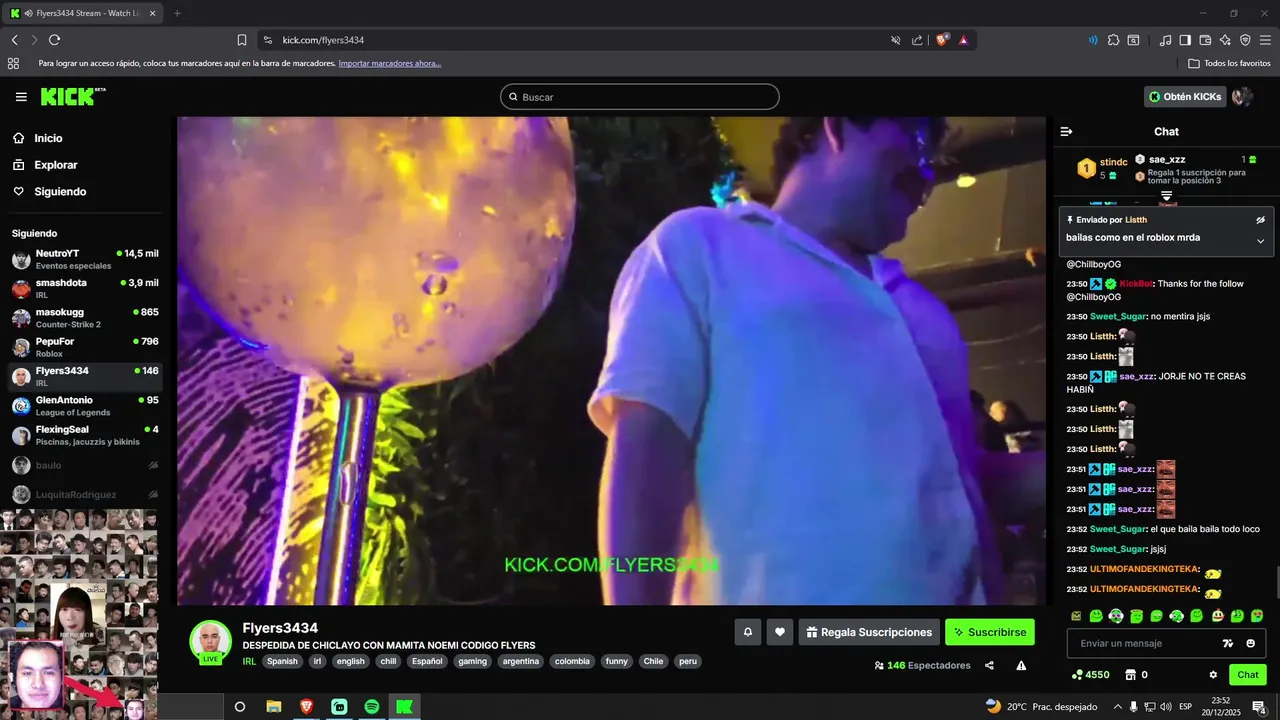Click Importar marcadores ahora link
1280x720 pixels.
(x=389, y=63)
